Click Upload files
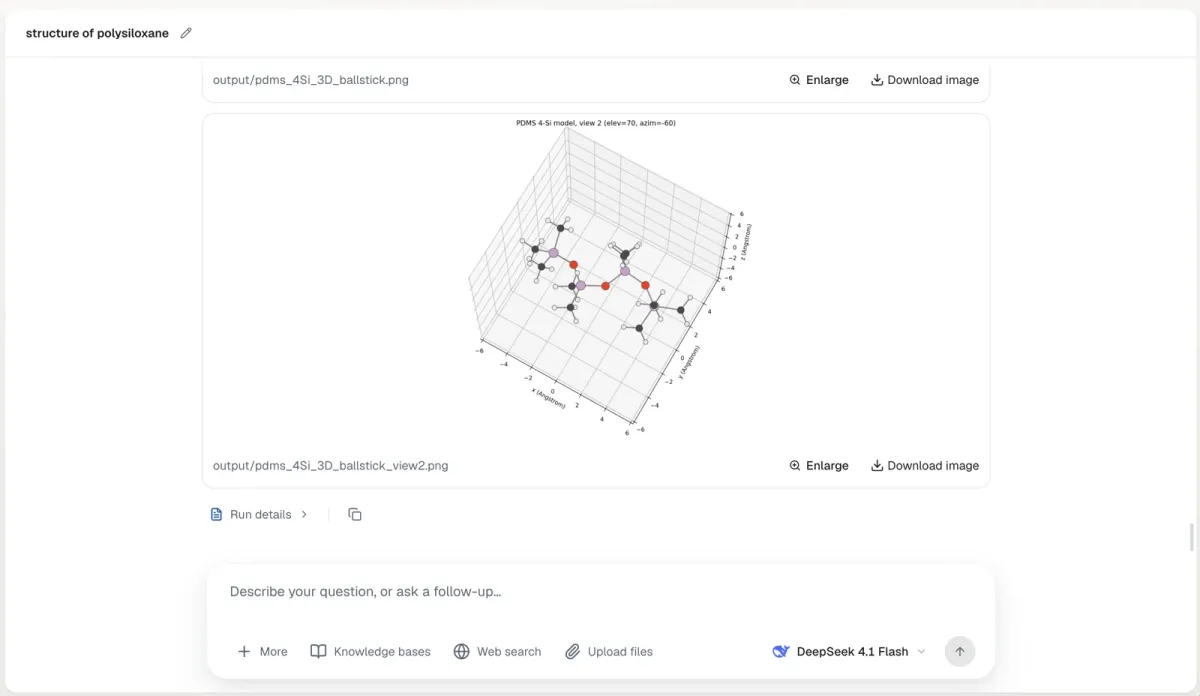 pyautogui.click(x=608, y=652)
